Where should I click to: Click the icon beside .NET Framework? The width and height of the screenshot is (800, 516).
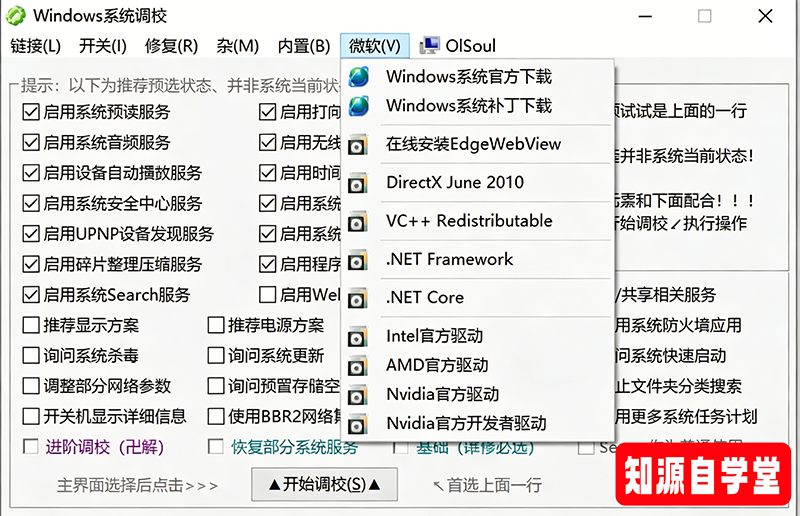[358, 260]
